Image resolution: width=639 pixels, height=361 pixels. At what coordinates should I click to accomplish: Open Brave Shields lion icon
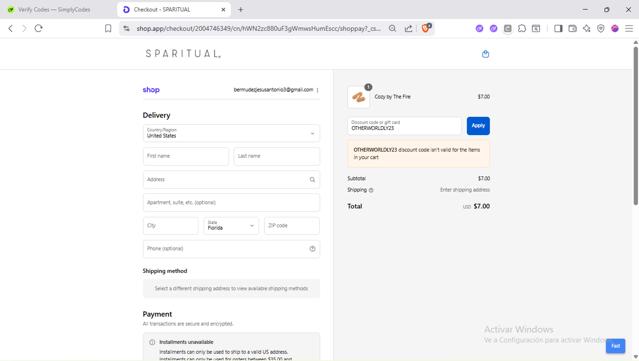(x=426, y=28)
